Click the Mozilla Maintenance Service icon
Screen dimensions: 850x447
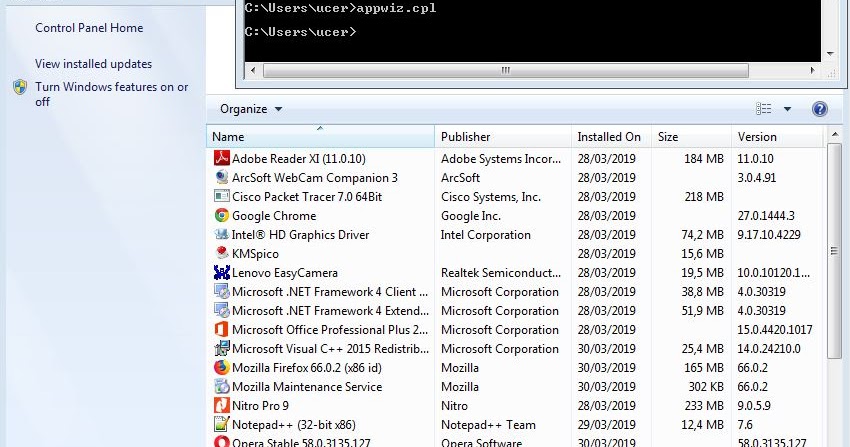pos(222,386)
